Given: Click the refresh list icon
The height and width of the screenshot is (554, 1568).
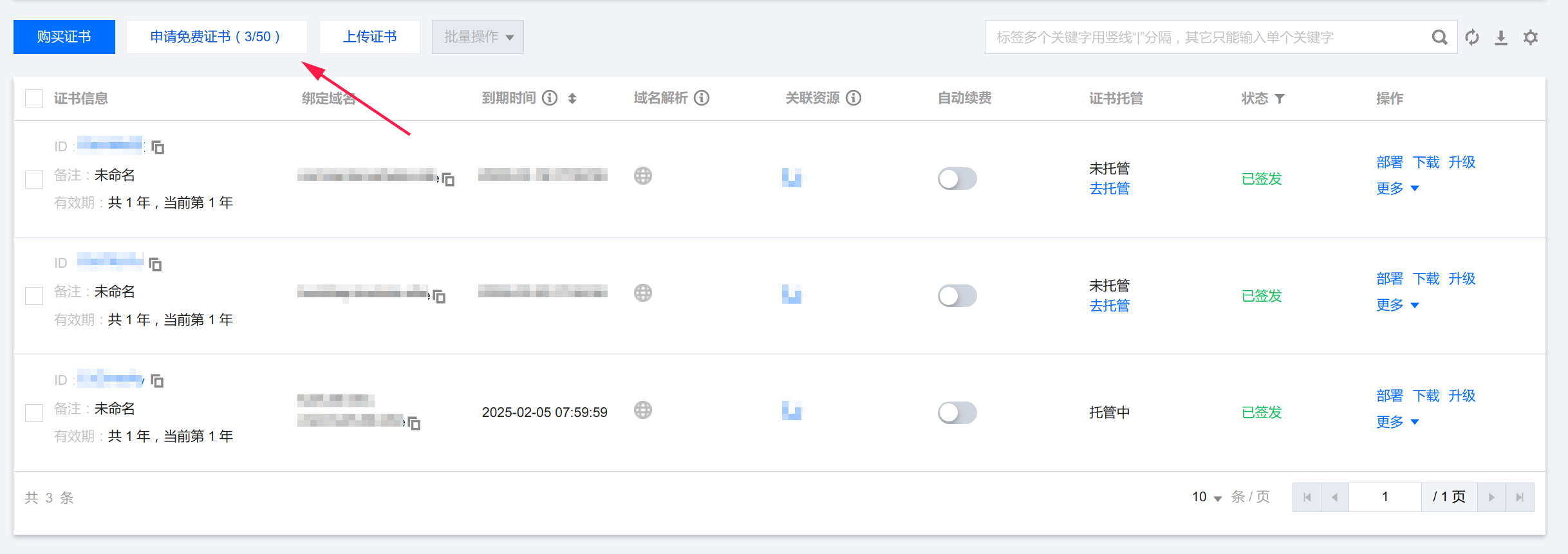Looking at the screenshot, I should [x=1471, y=37].
